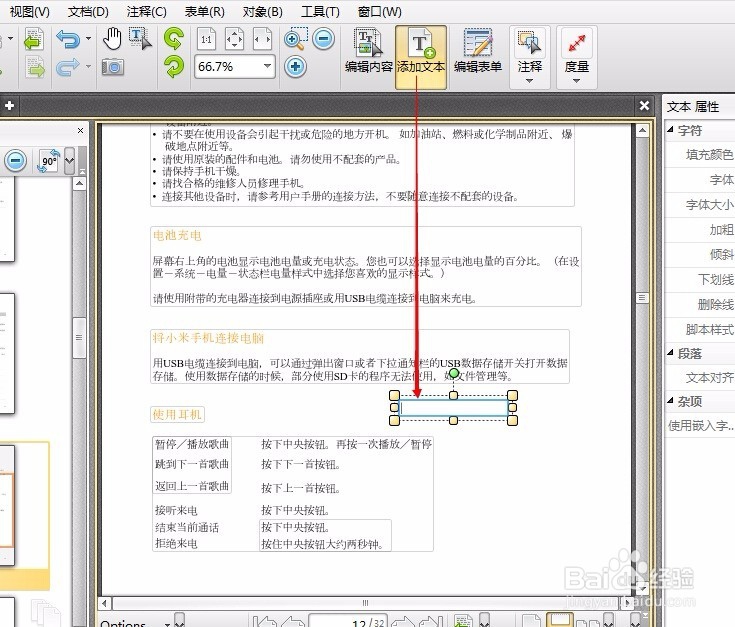Open the 窗口(W) menu
The width and height of the screenshot is (735, 627).
(x=379, y=12)
